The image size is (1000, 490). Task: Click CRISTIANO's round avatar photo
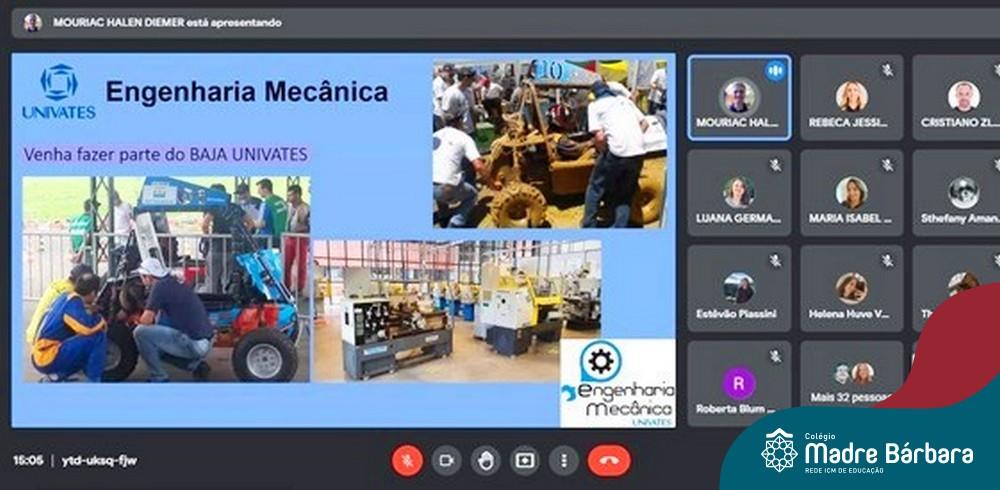(x=963, y=96)
